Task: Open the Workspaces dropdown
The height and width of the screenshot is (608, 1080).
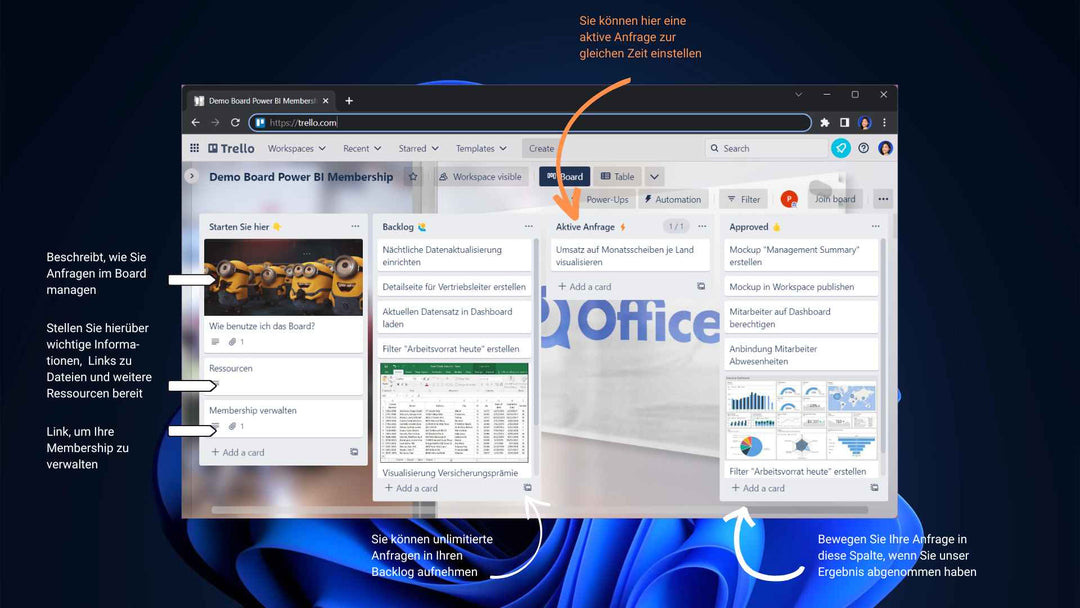Action: [296, 148]
